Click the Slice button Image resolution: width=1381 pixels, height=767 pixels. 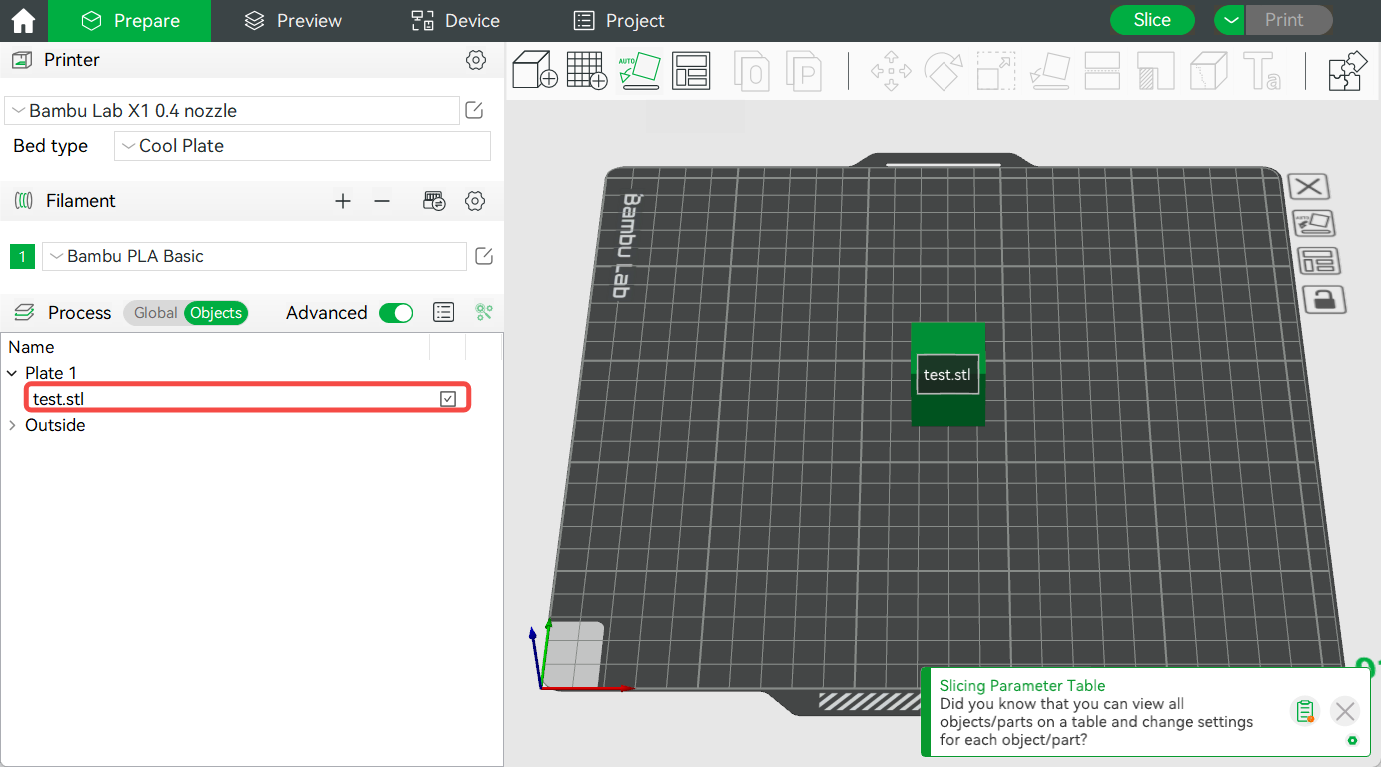[1151, 19]
